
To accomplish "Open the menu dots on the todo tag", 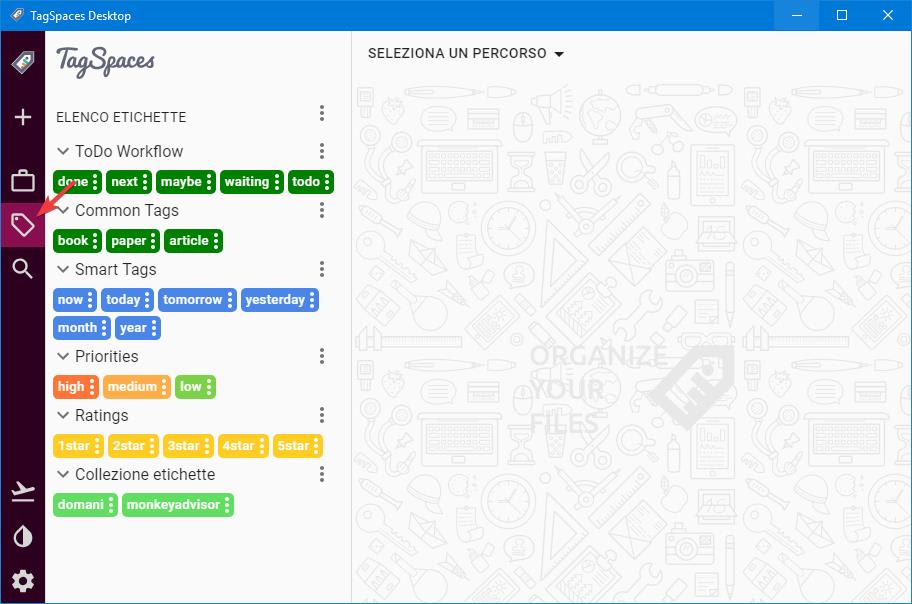I will pos(327,182).
